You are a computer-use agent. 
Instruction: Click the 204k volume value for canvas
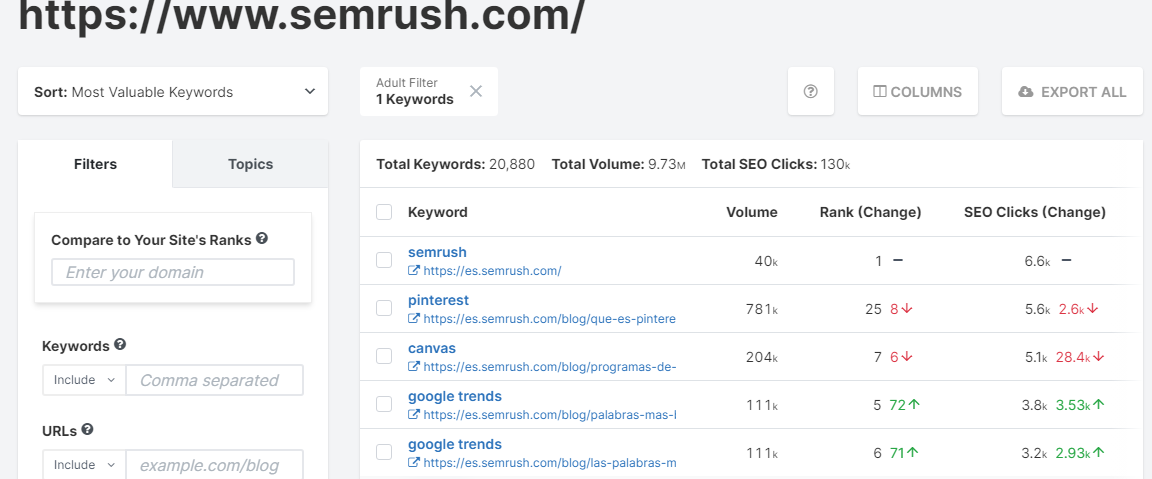(762, 357)
